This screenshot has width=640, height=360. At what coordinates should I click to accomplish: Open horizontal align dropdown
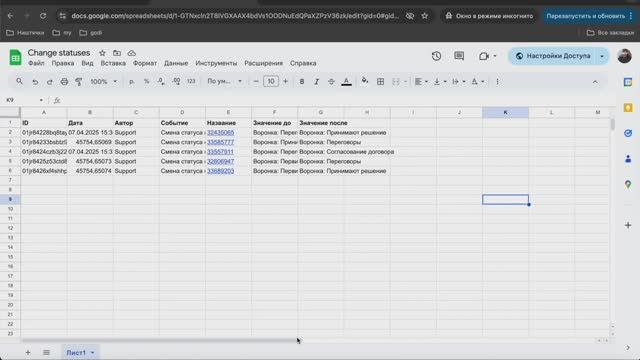point(421,82)
